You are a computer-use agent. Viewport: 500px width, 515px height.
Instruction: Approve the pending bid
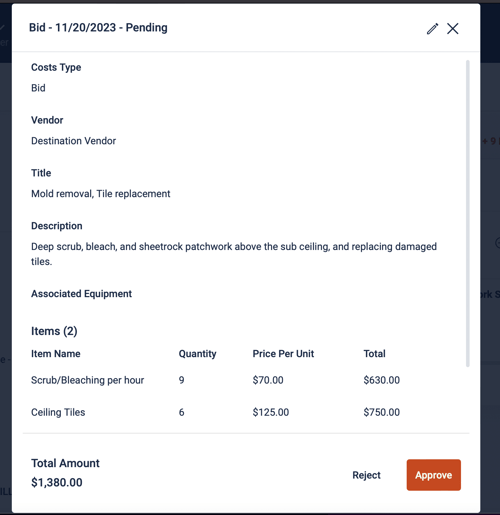(434, 475)
